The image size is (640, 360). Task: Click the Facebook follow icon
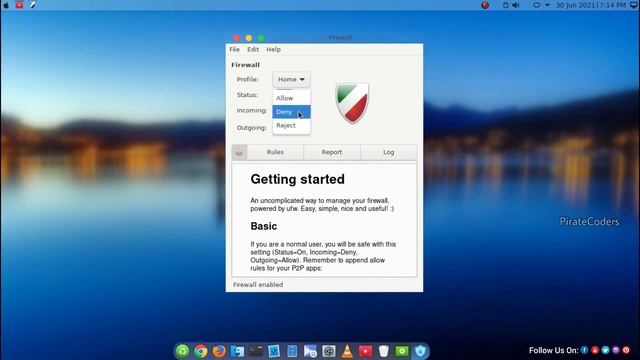click(584, 350)
